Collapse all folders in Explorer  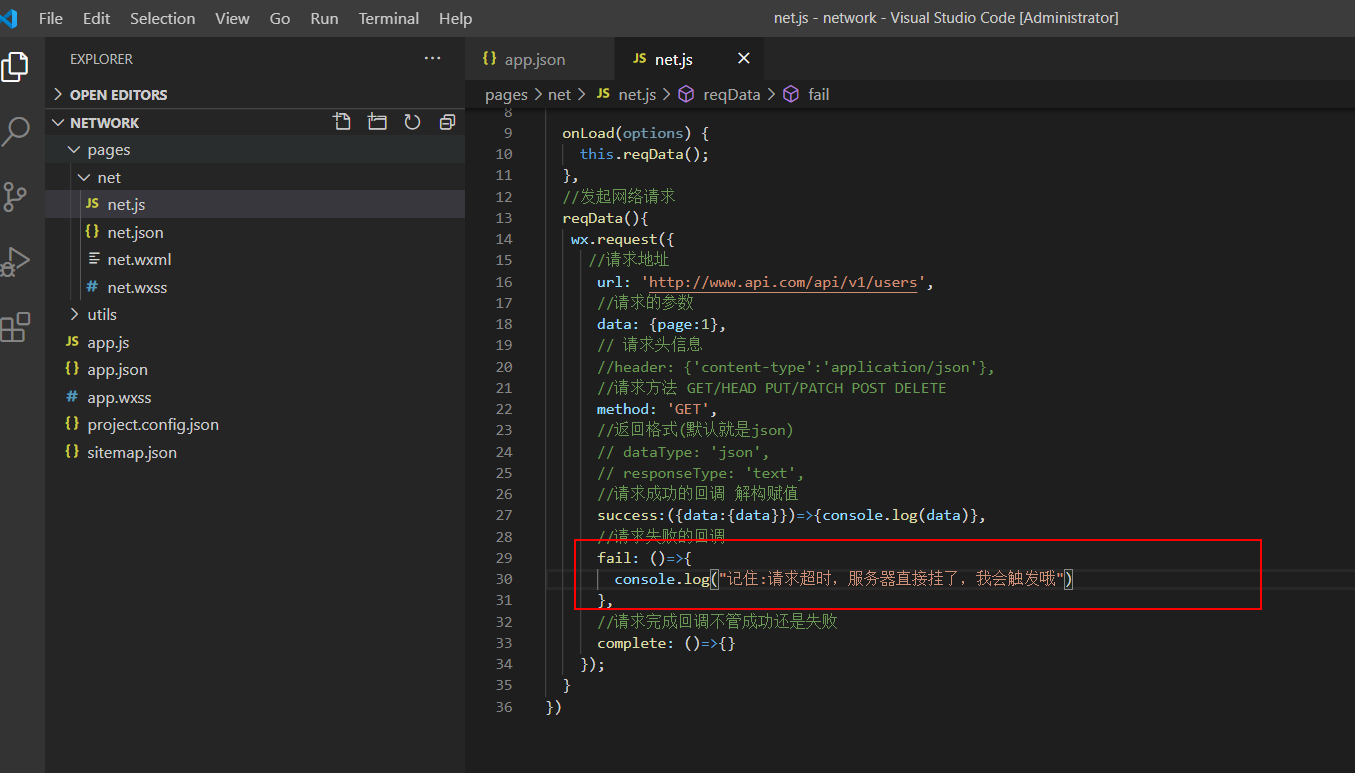pyautogui.click(x=447, y=122)
